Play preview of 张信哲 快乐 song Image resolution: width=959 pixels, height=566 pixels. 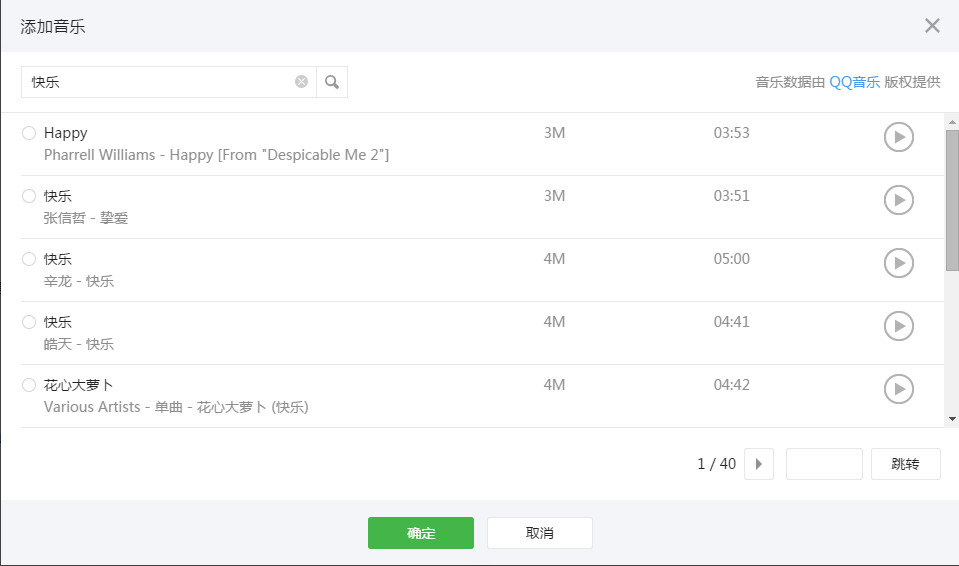click(898, 200)
